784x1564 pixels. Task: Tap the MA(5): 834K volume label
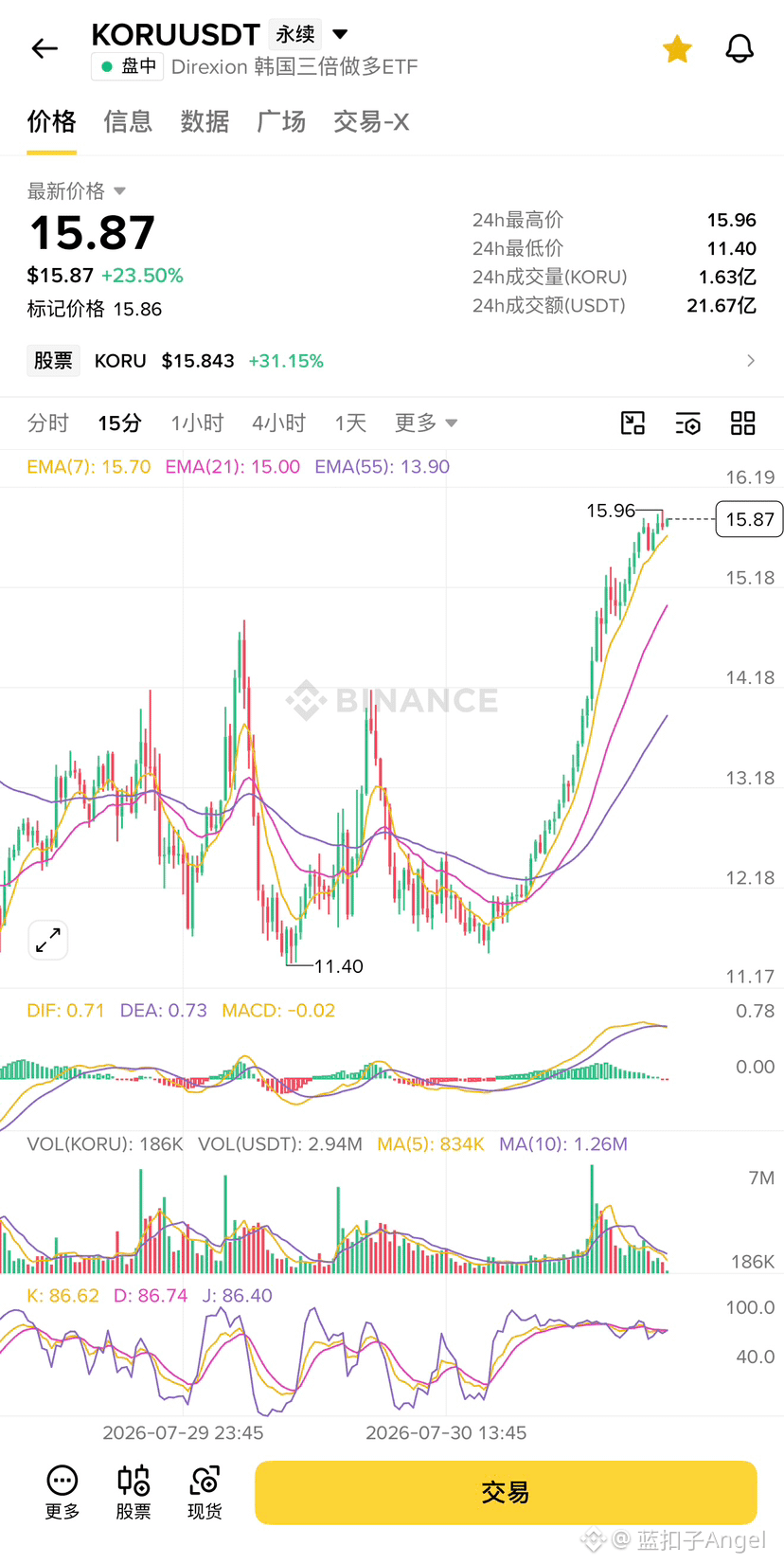click(431, 1143)
